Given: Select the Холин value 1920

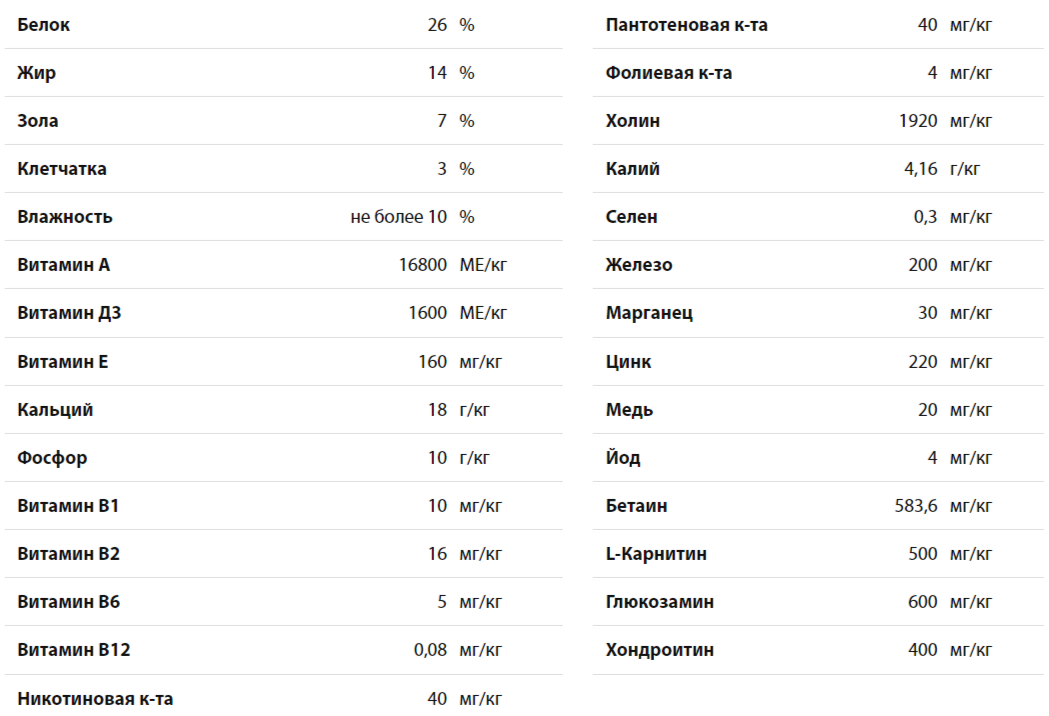Looking at the screenshot, I should 918,121.
